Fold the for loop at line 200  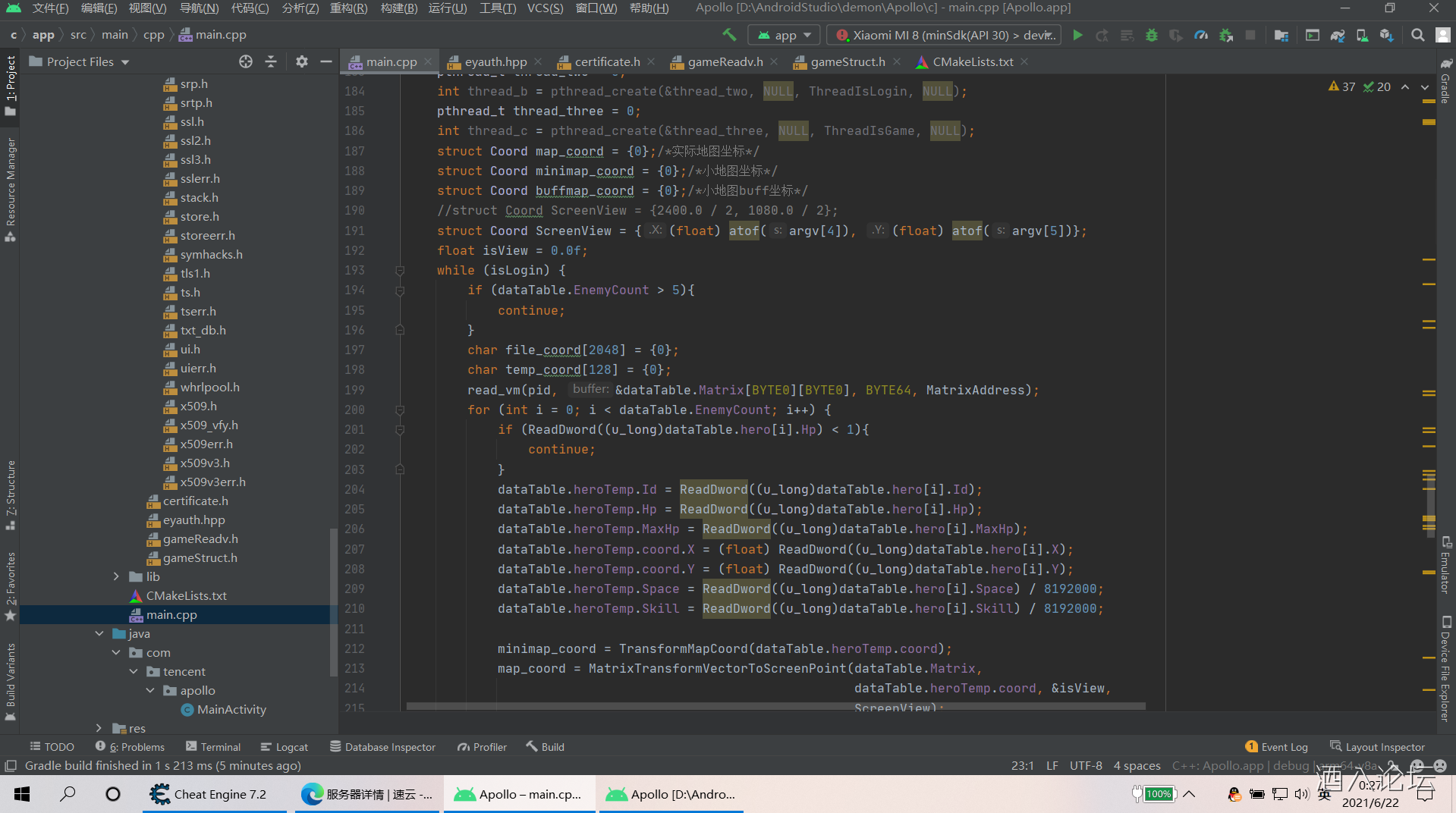point(400,410)
